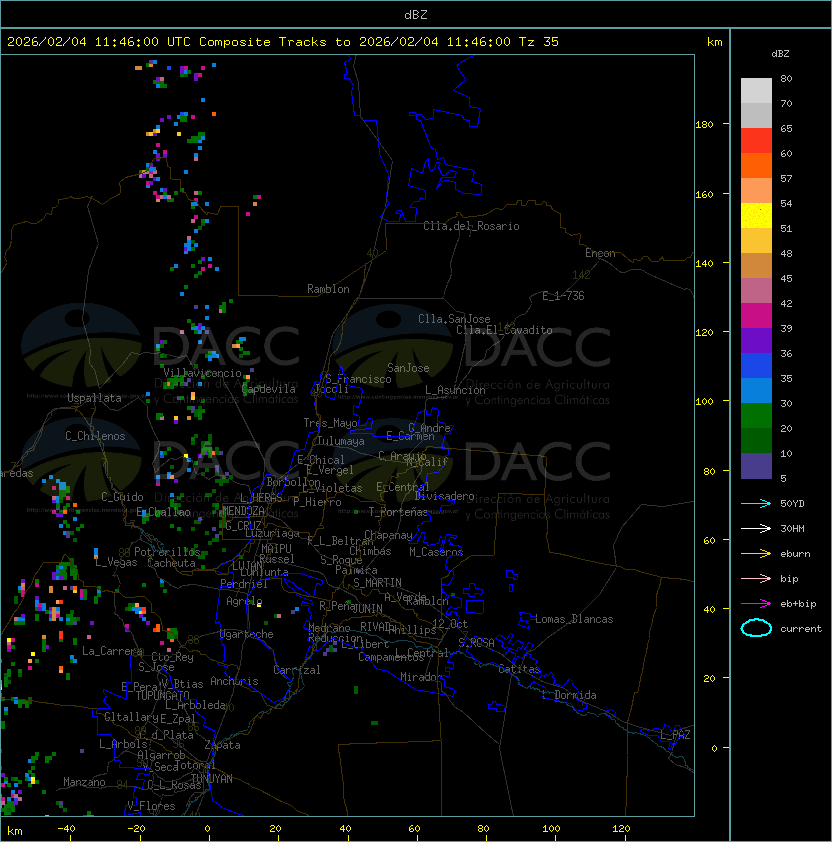Select the orange eburn arrow symbol
The width and height of the screenshot is (832, 842).
tap(756, 553)
